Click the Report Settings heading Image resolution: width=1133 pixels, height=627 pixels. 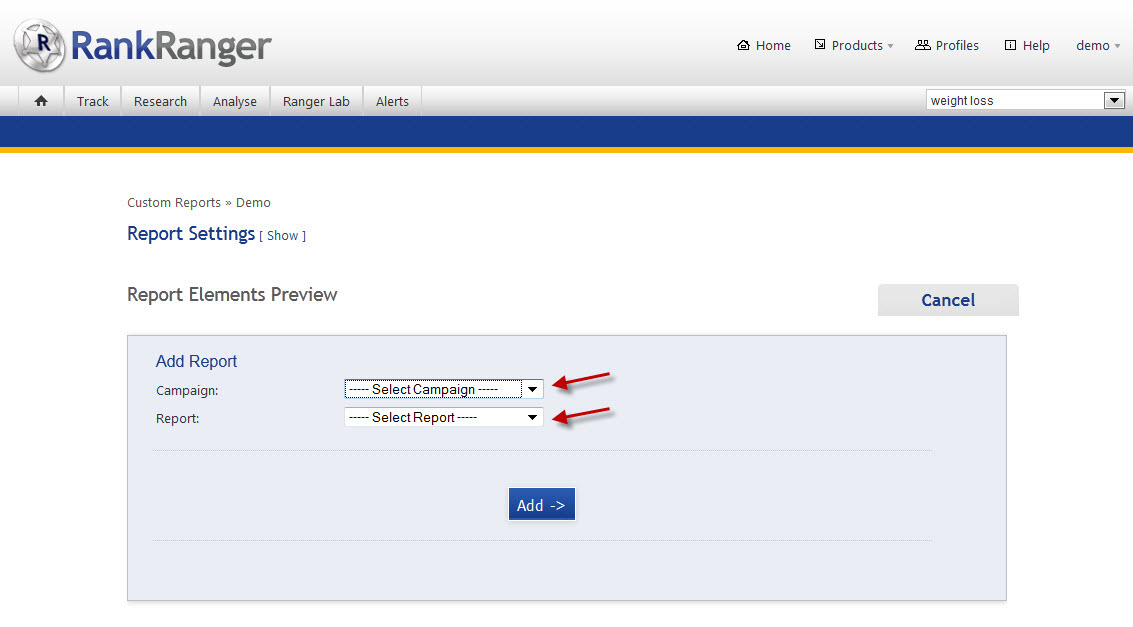(191, 234)
